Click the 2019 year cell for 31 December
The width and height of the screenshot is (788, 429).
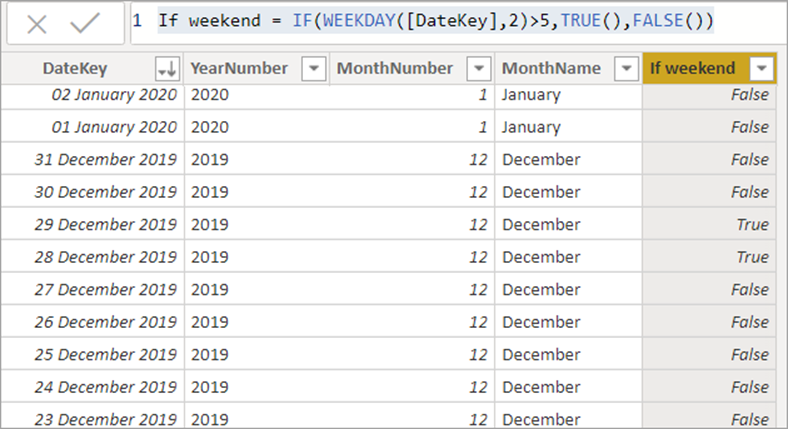pyautogui.click(x=210, y=160)
